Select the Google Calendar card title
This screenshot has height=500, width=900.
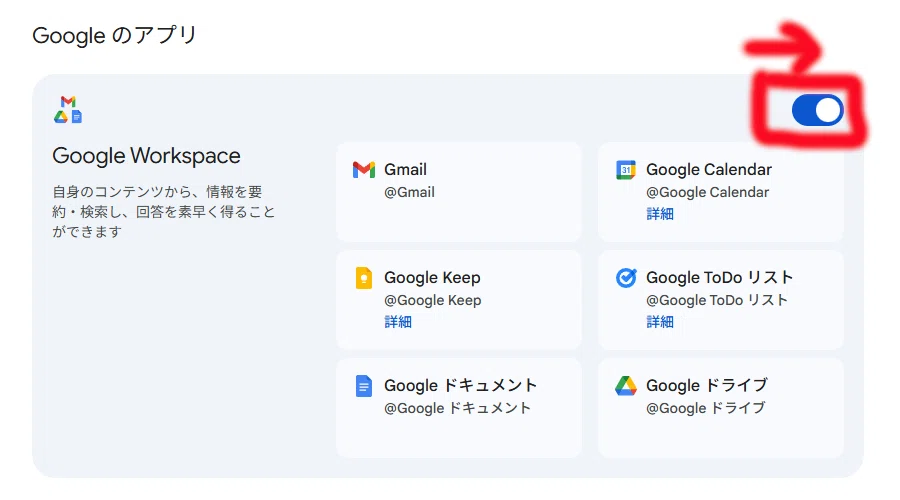(709, 170)
